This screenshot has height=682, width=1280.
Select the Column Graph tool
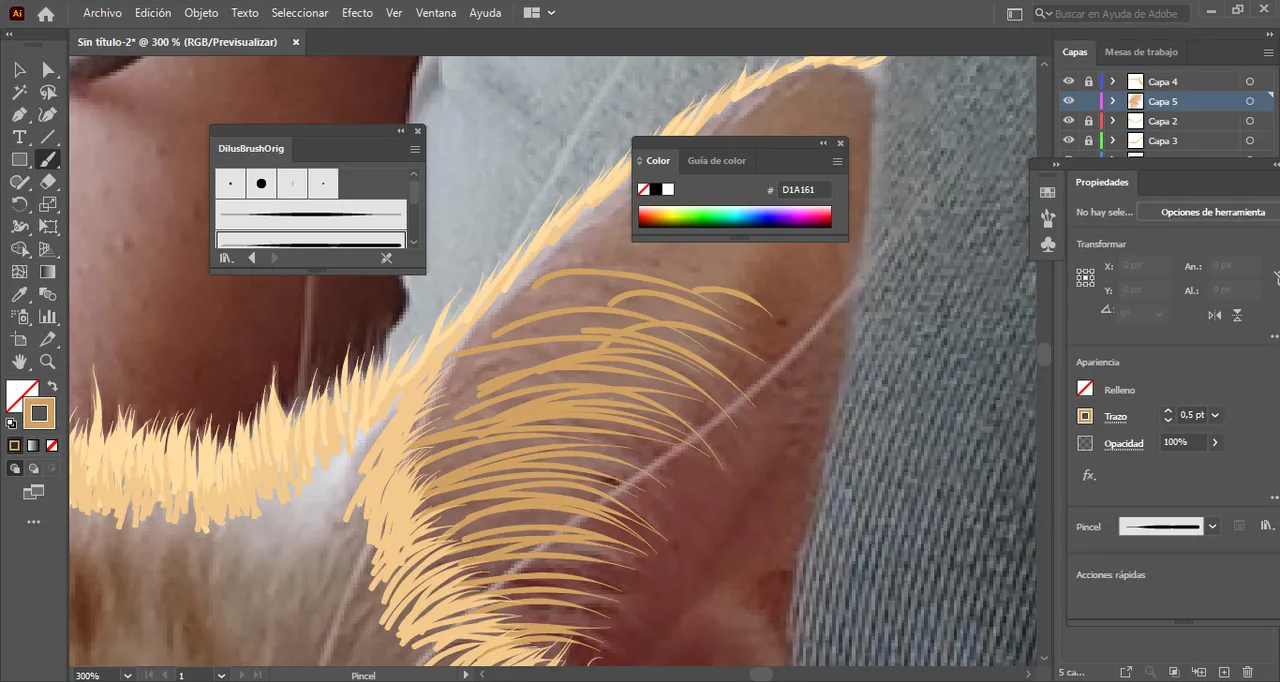[x=47, y=316]
